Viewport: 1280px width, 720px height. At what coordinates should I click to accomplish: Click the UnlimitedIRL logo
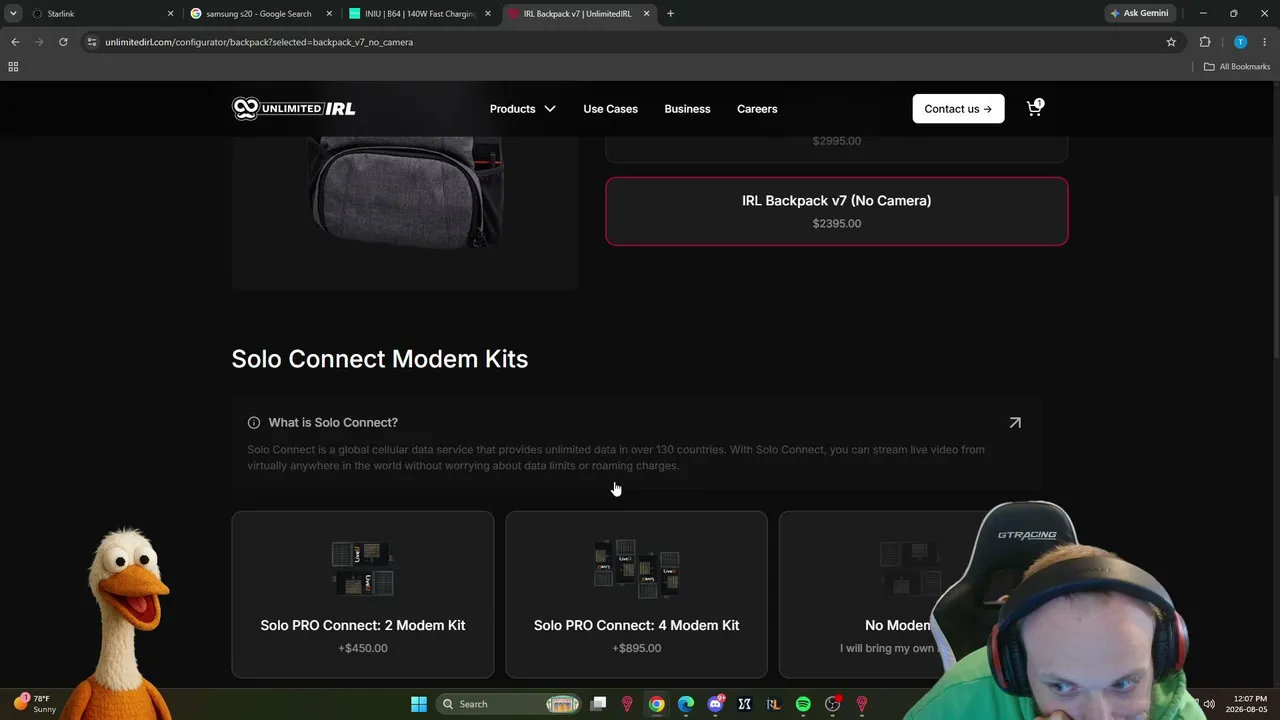click(293, 108)
